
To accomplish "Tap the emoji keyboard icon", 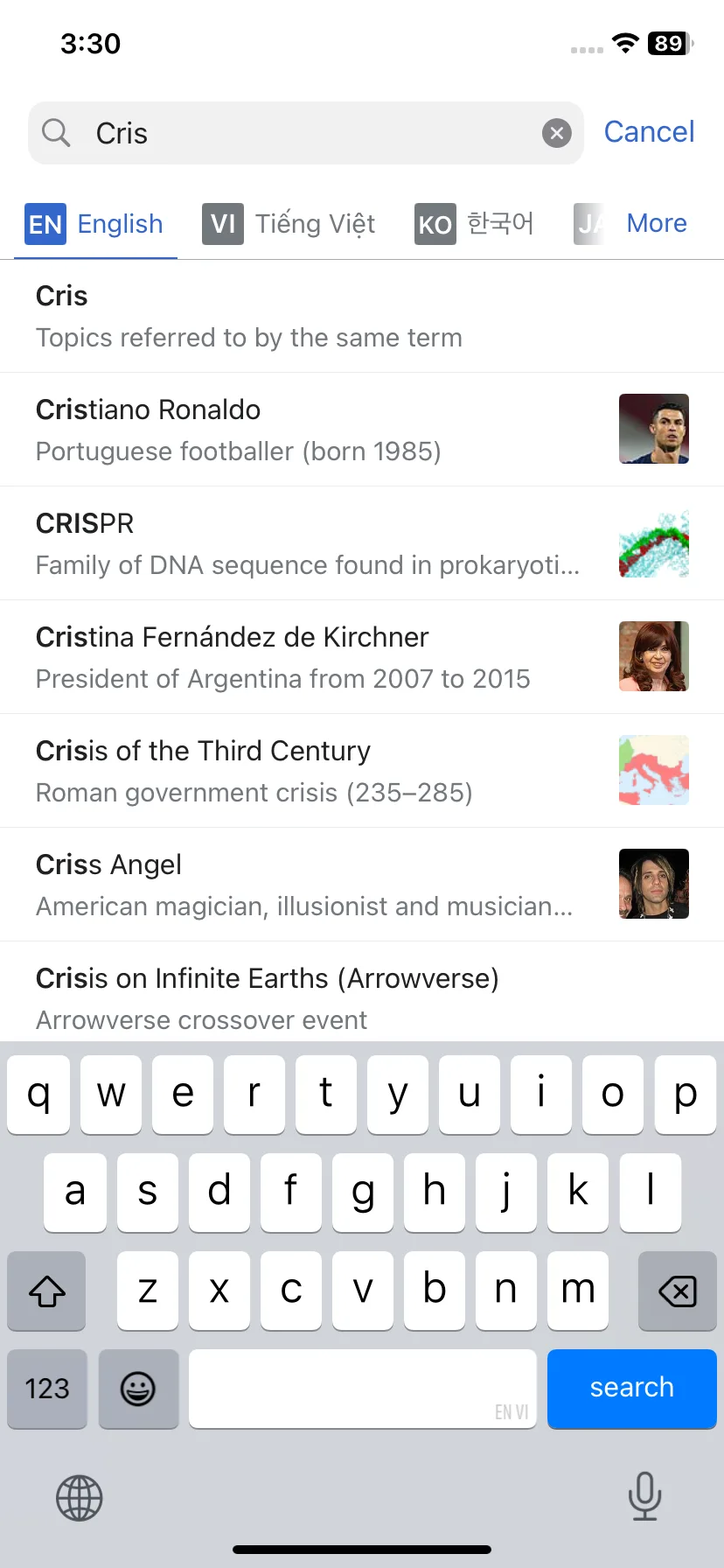I will (x=138, y=1389).
